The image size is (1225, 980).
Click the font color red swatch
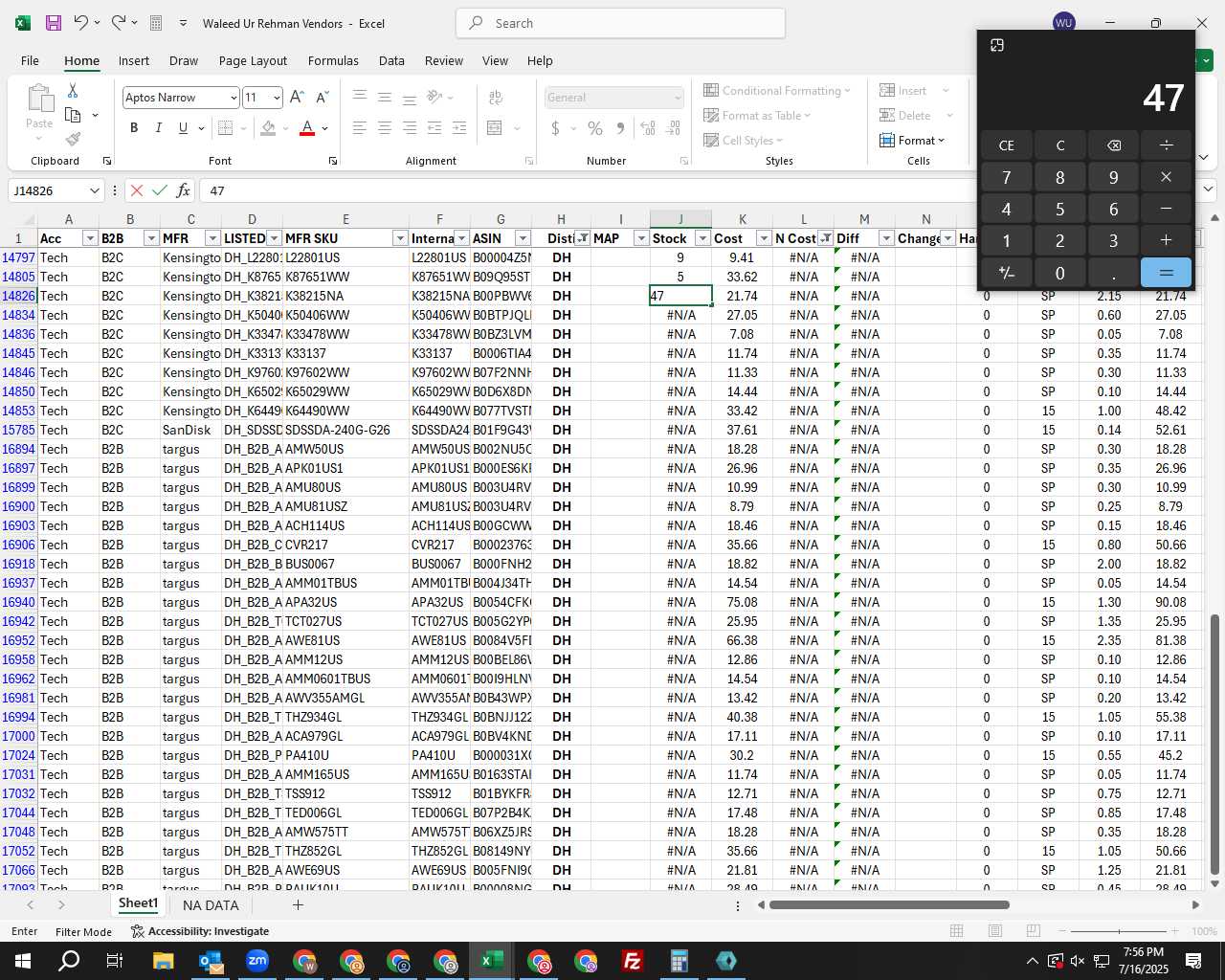pos(307,128)
